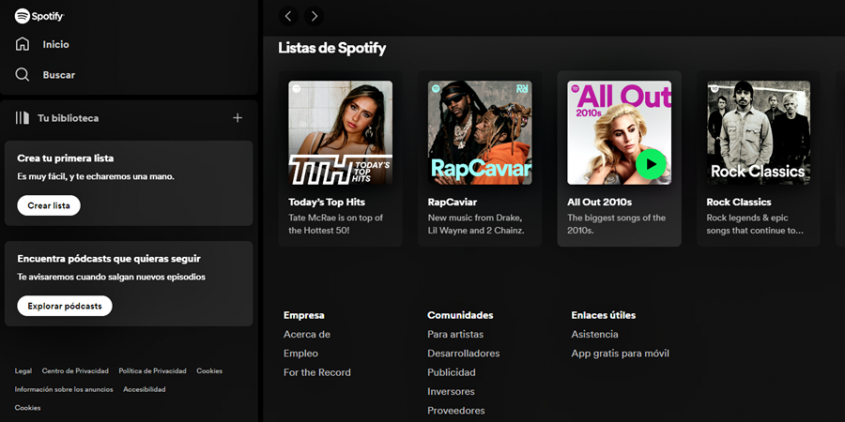Click 'Crea tu primera lista' heading
The width and height of the screenshot is (845, 422).
coord(65,158)
